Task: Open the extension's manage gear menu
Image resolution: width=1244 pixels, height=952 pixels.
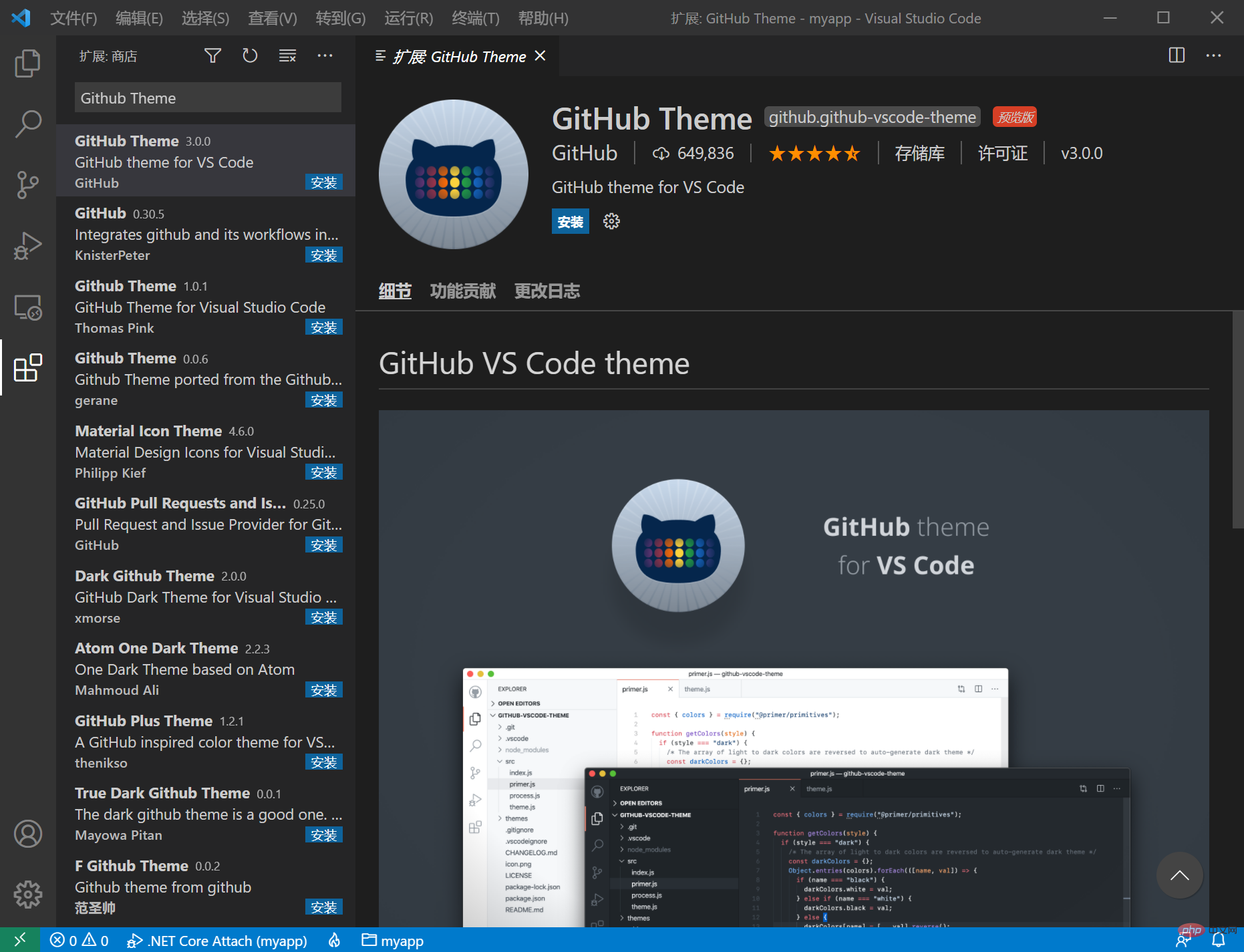Action: click(x=611, y=221)
